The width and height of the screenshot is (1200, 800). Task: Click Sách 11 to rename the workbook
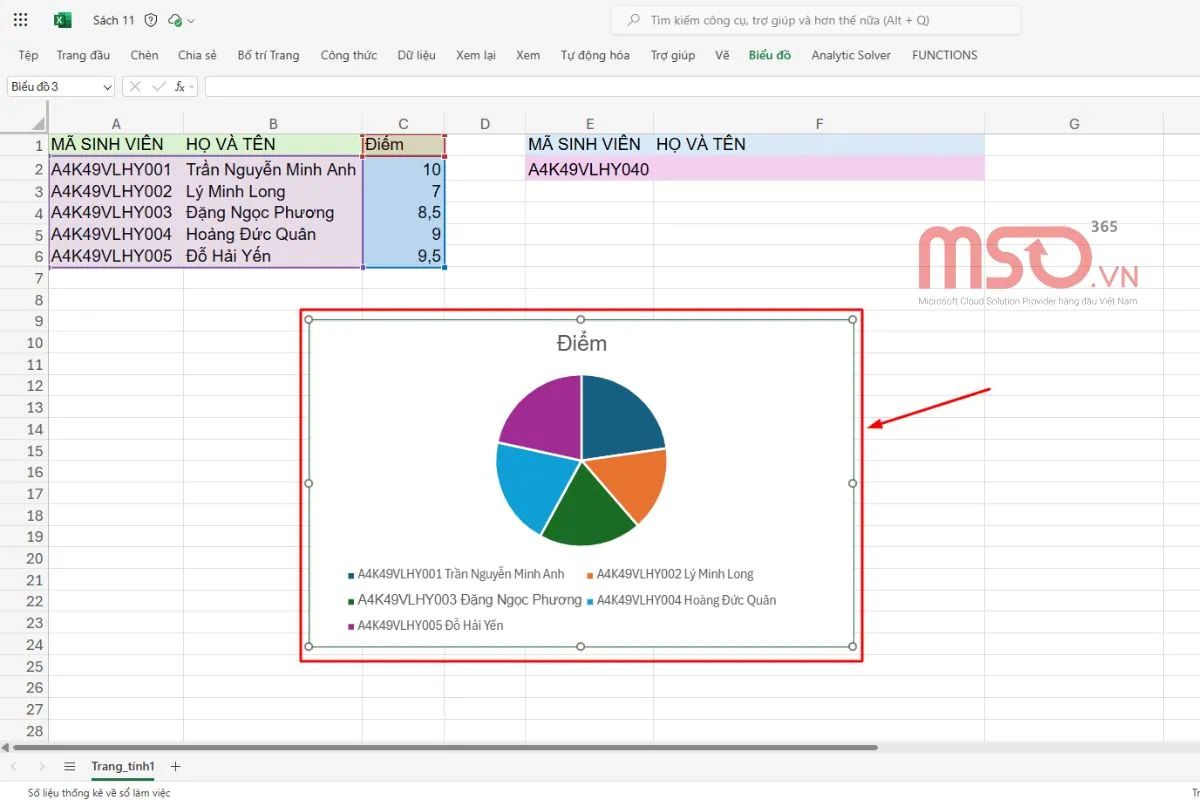pos(113,20)
